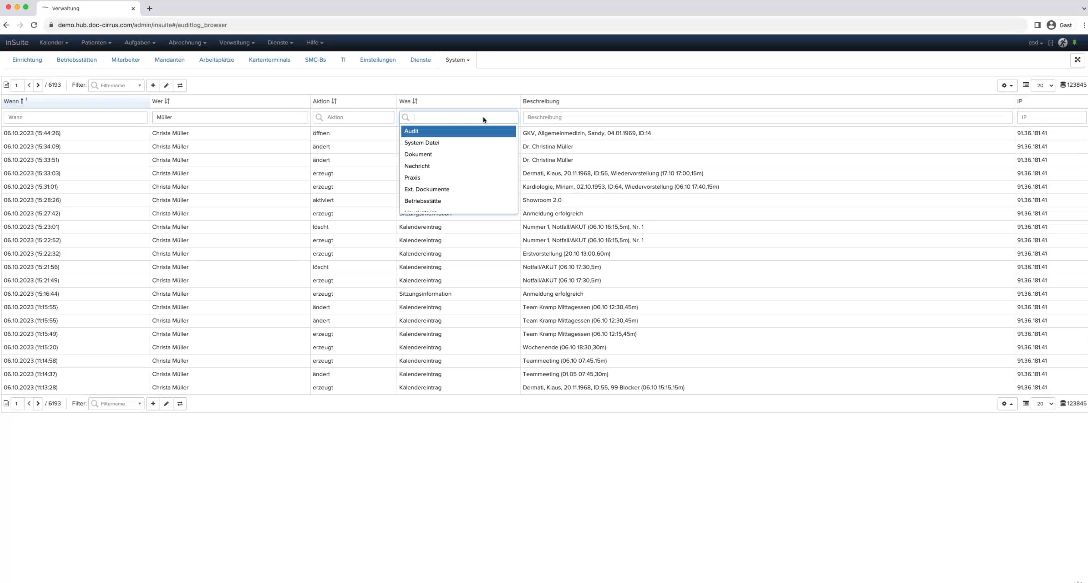Choose Nachricht in the Was list
The image size is (1088, 583).
pos(458,166)
